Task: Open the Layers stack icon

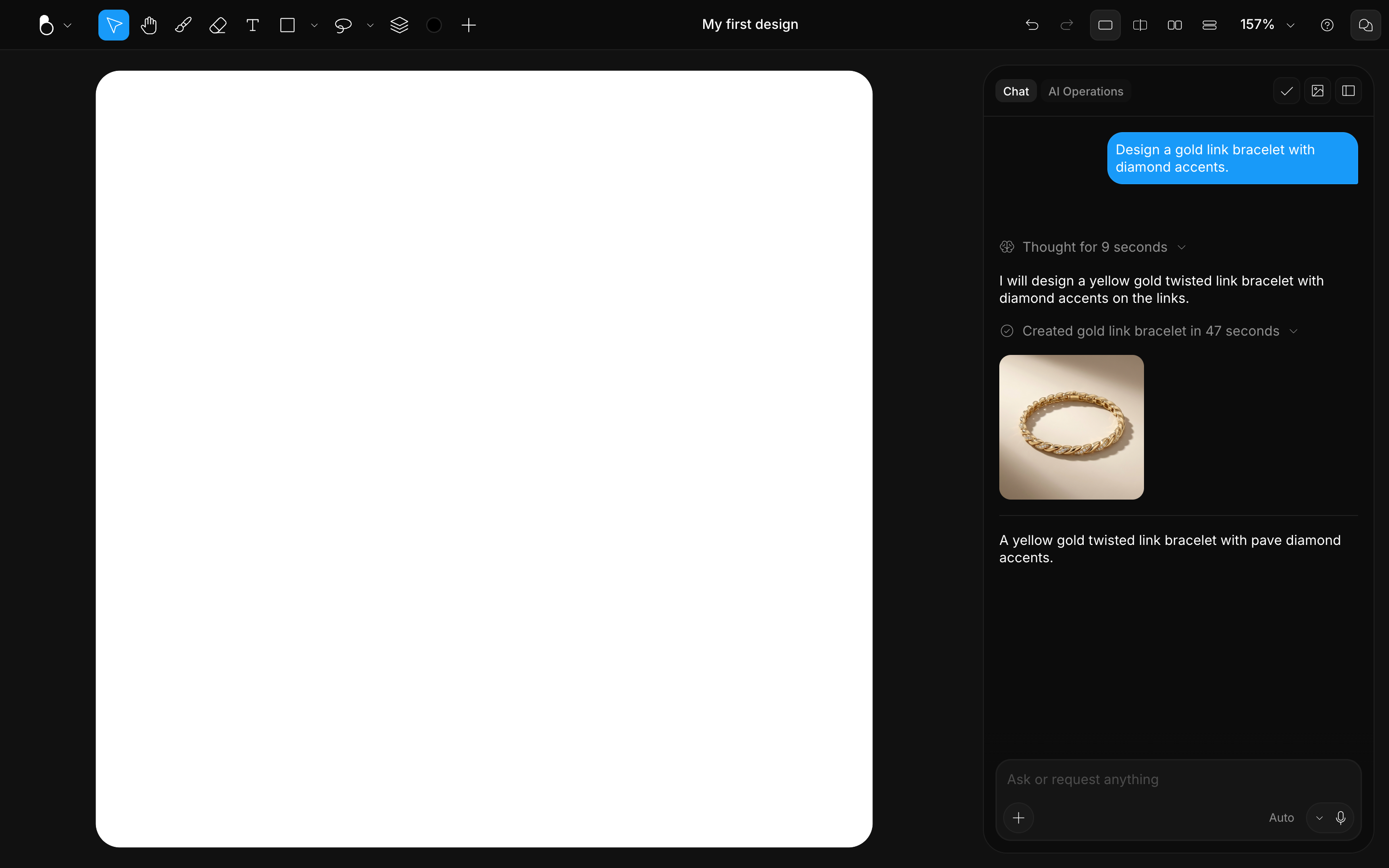Action: 399,25
